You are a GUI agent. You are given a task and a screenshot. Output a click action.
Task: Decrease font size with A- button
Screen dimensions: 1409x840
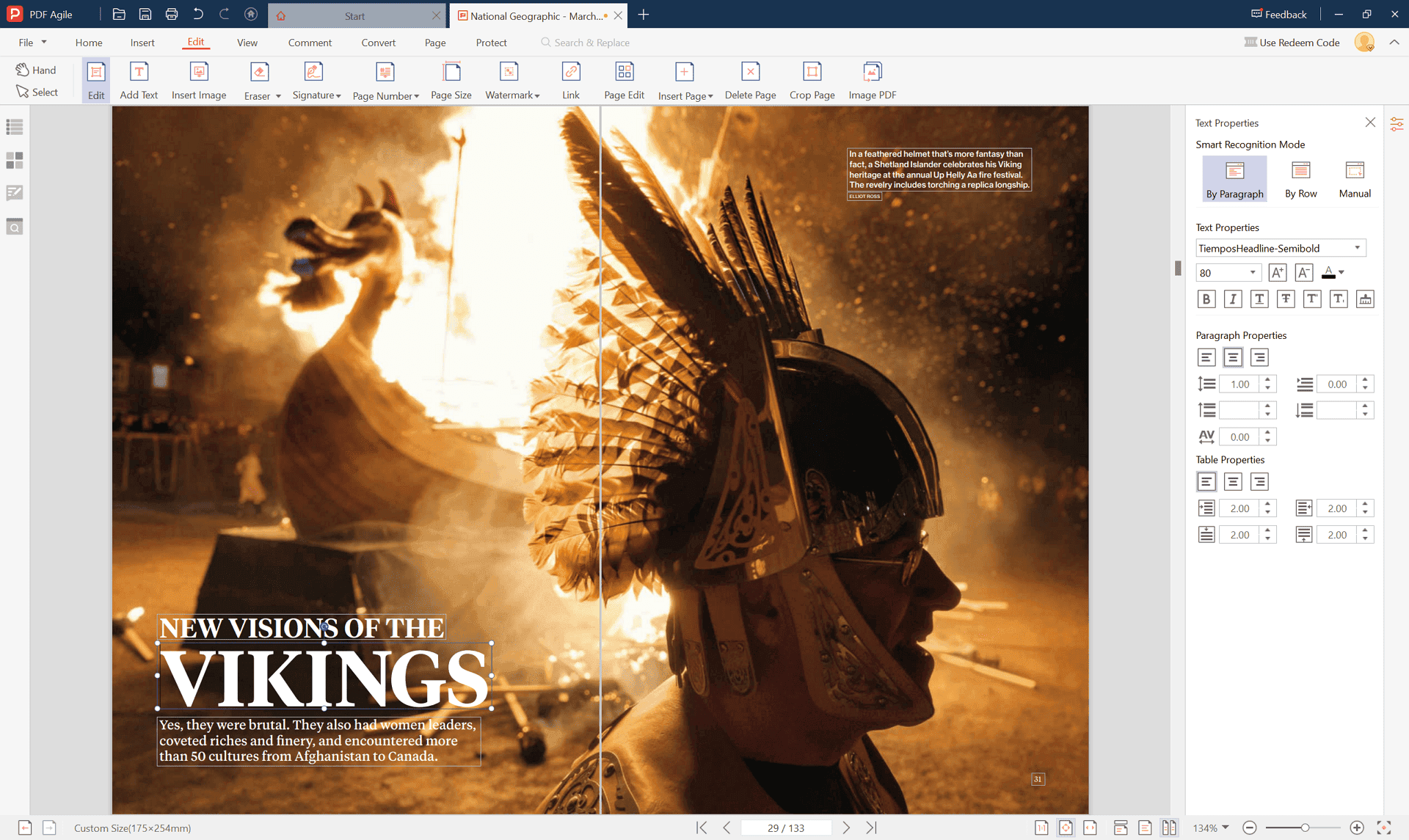(x=1304, y=273)
